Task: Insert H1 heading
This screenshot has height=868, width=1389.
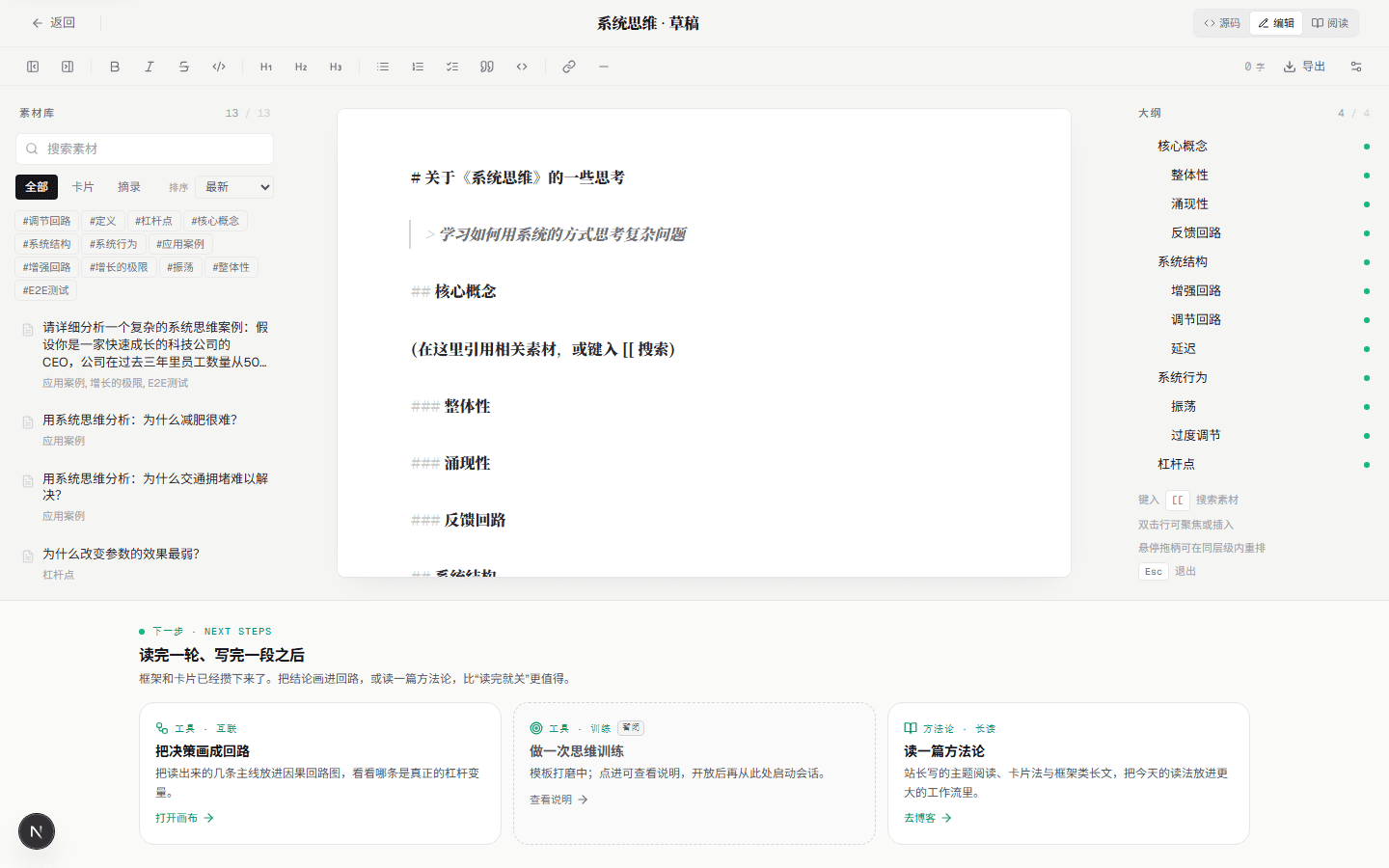Action: pyautogui.click(x=266, y=67)
